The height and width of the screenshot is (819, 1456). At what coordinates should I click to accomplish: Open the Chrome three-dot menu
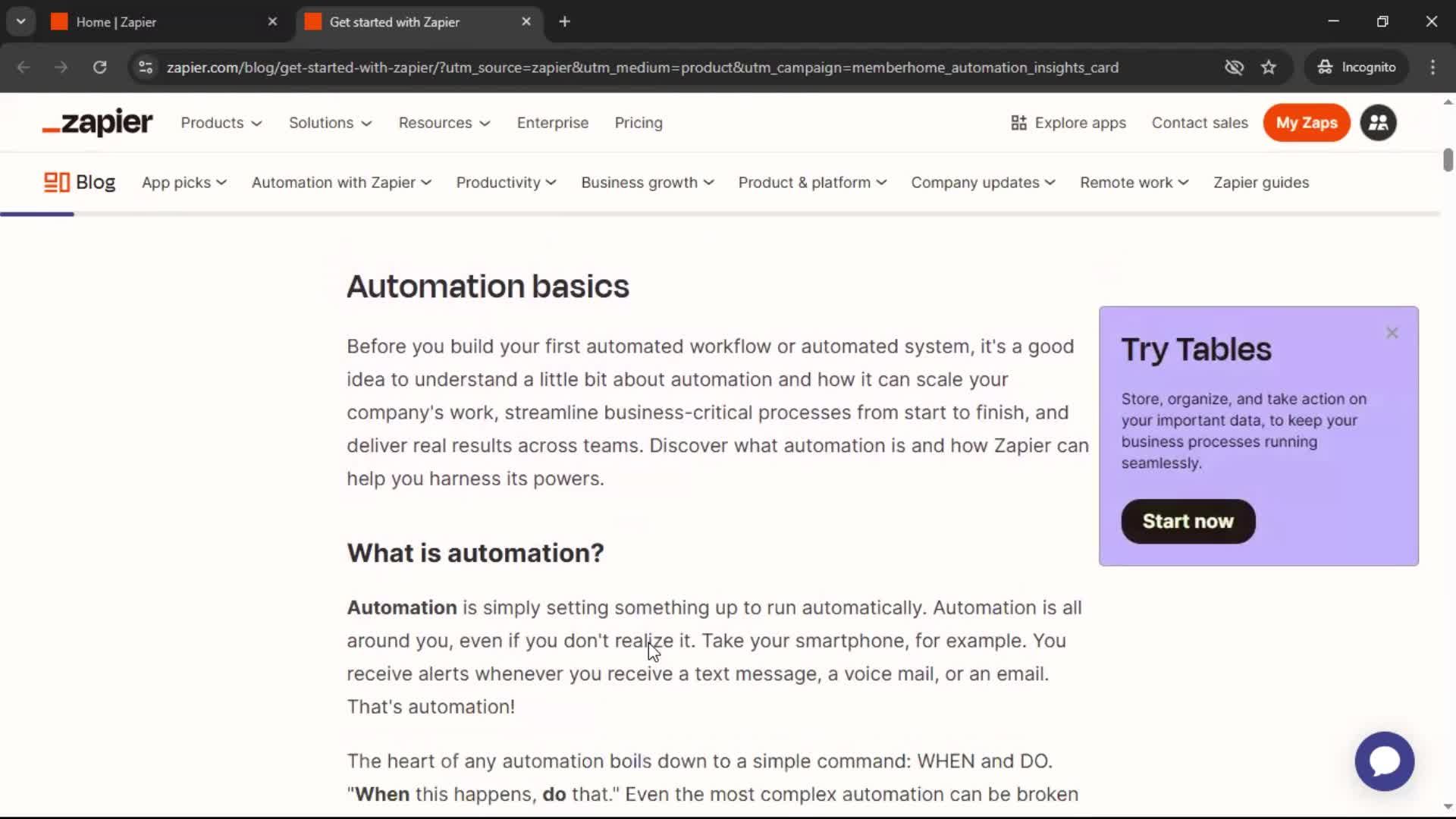(x=1432, y=67)
